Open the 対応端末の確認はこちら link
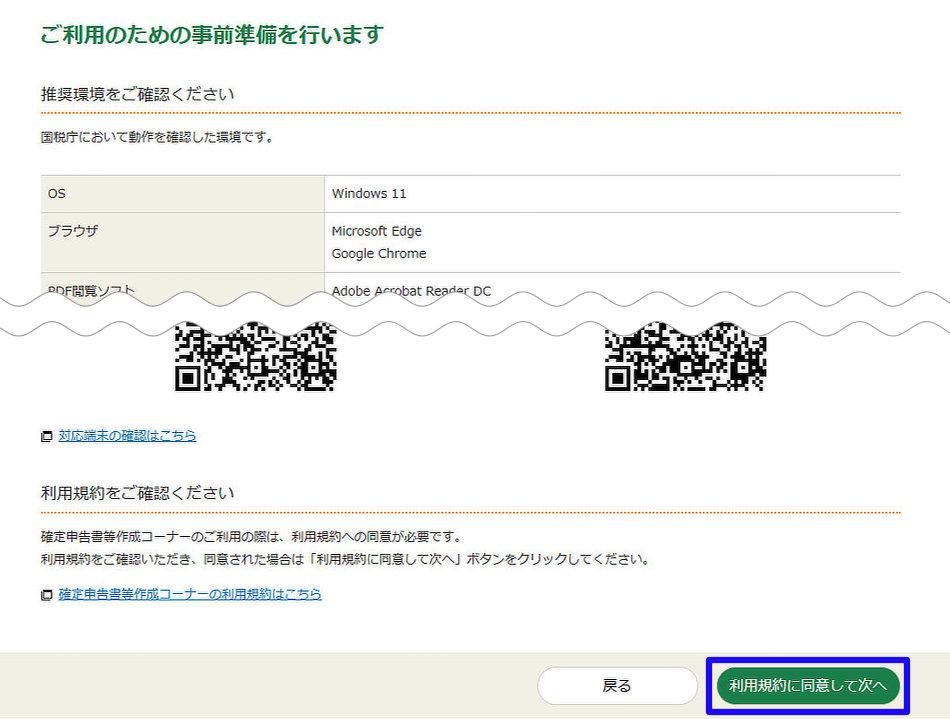The image size is (950, 719). coord(127,436)
